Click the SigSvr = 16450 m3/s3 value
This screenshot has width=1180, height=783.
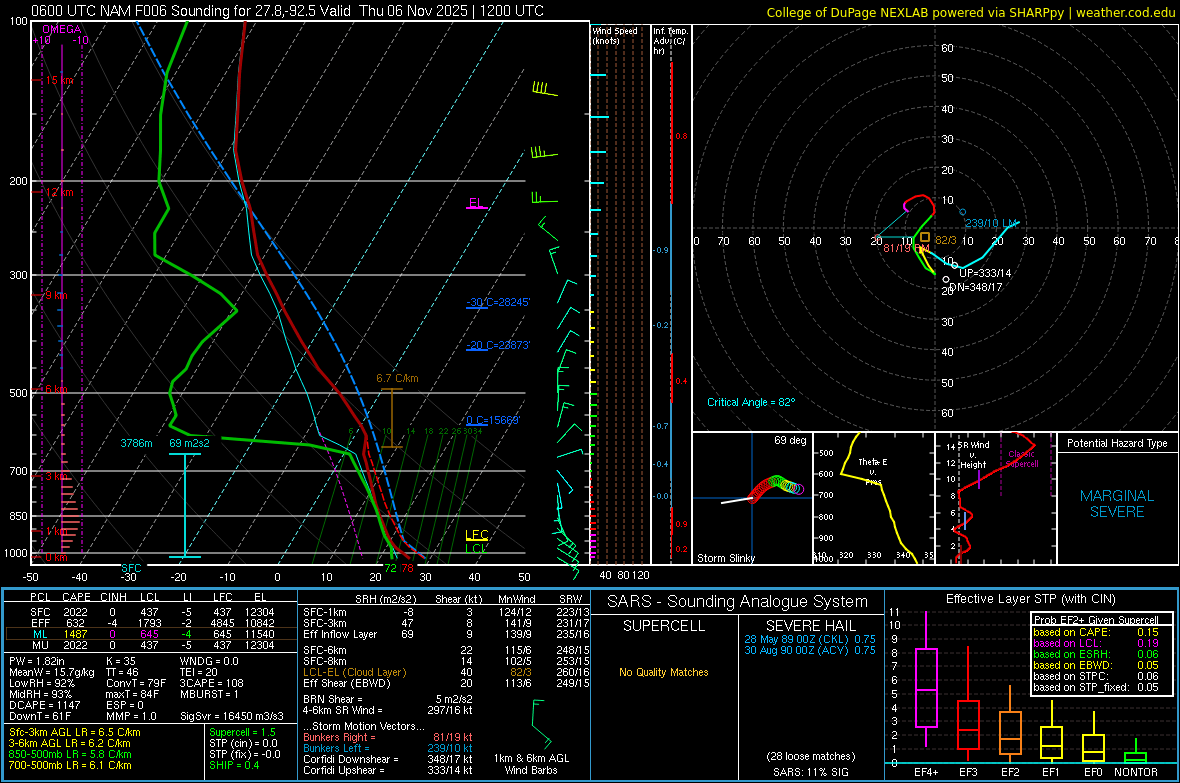[232, 716]
